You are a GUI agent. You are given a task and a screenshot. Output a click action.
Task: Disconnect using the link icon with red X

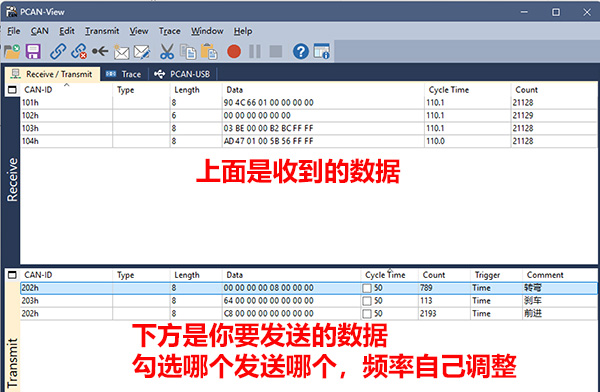pyautogui.click(x=79, y=51)
